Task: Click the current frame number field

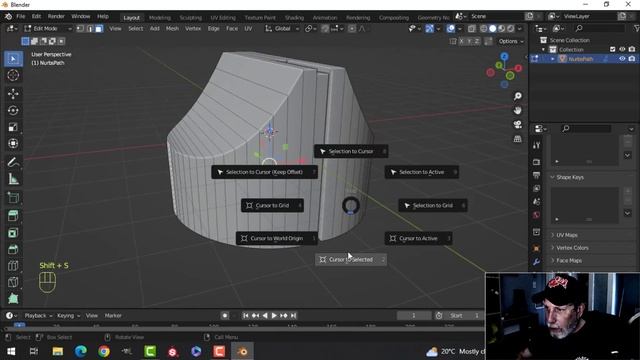Action: [x=413, y=316]
